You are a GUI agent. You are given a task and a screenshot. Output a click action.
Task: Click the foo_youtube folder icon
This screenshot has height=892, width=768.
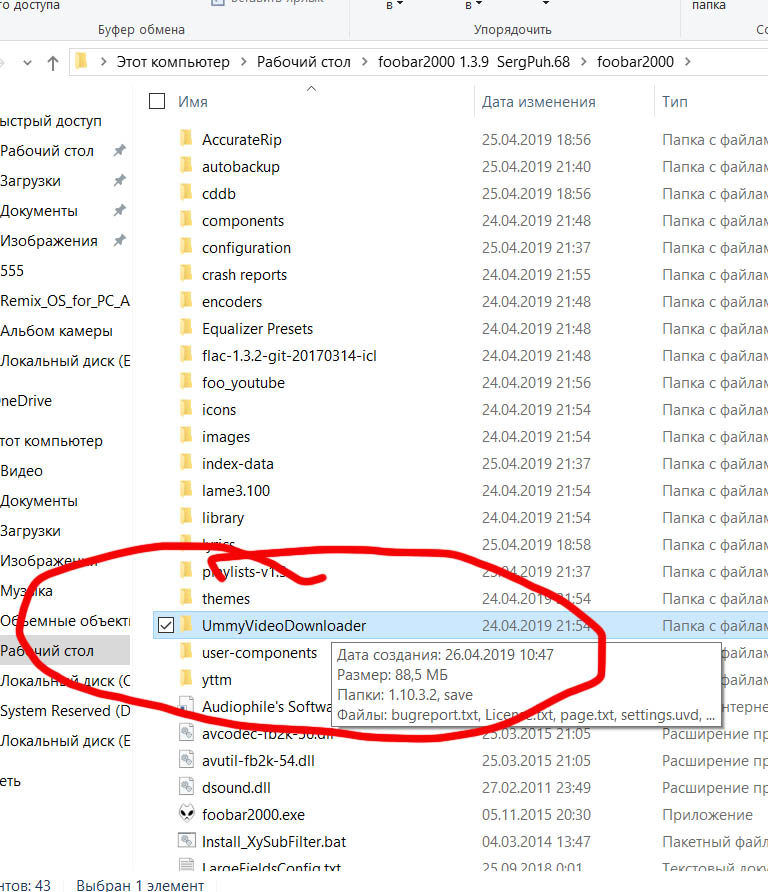coord(186,382)
